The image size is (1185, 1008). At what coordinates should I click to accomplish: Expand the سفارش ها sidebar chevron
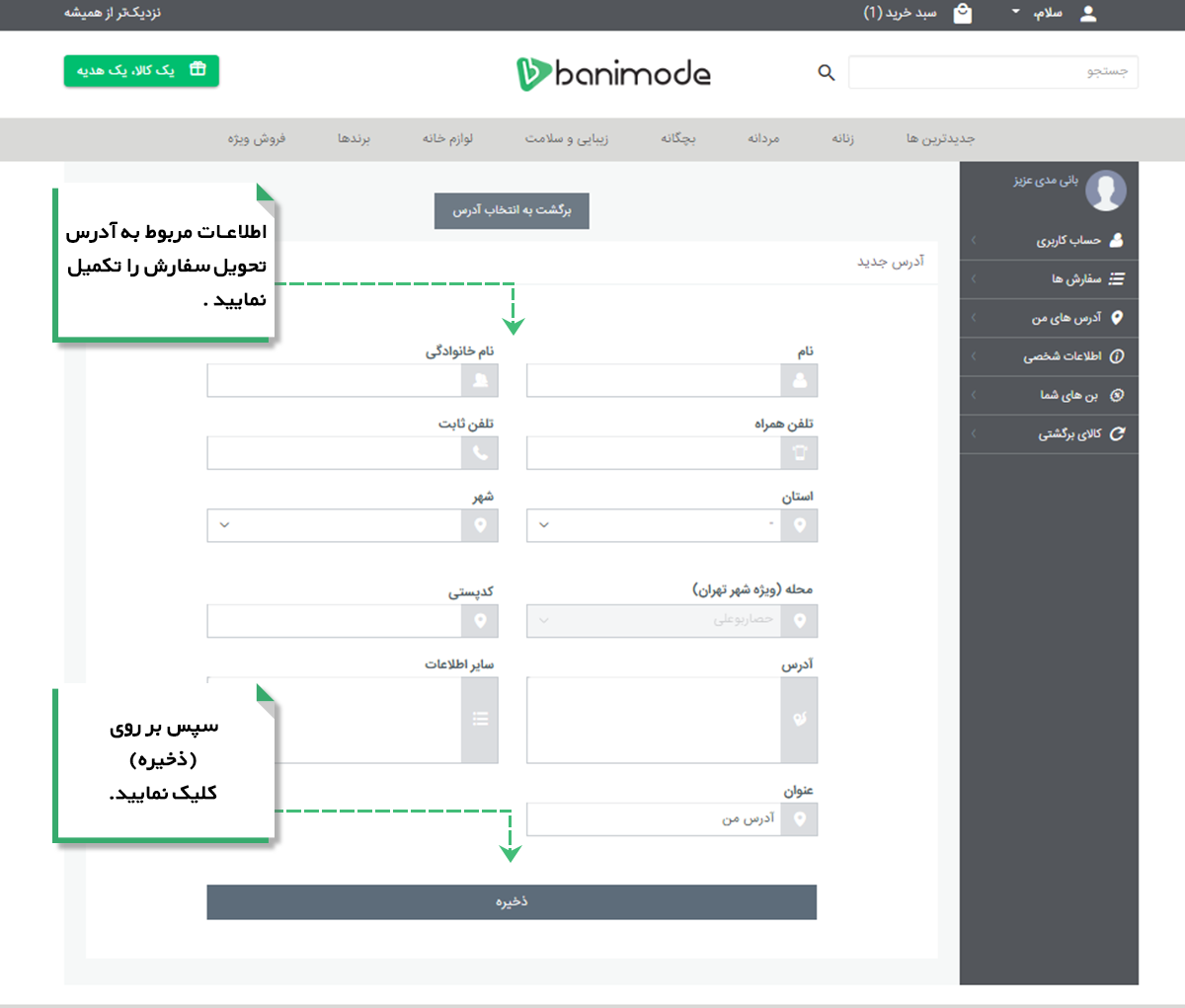(x=975, y=279)
